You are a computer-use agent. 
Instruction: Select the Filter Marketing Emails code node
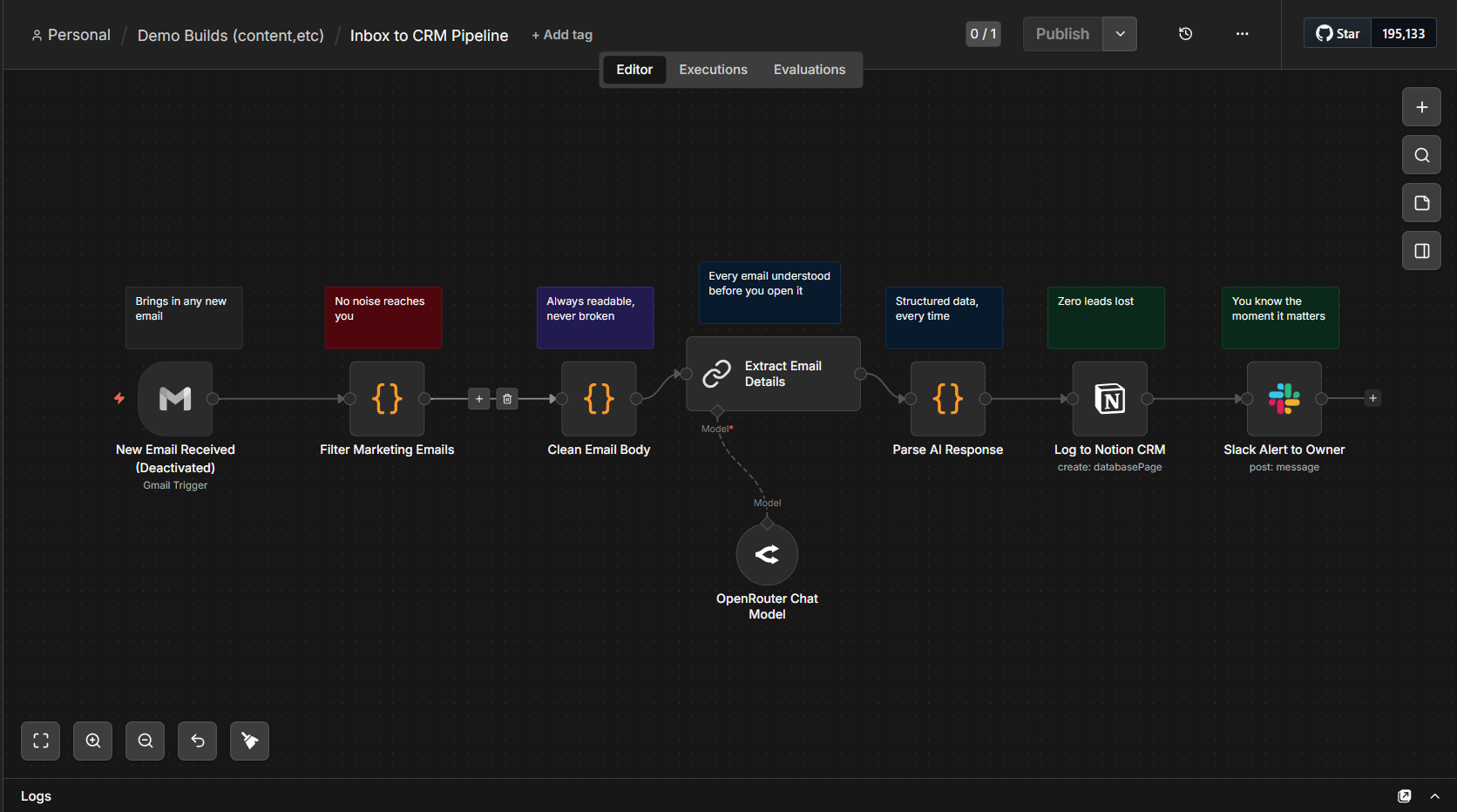[387, 398]
